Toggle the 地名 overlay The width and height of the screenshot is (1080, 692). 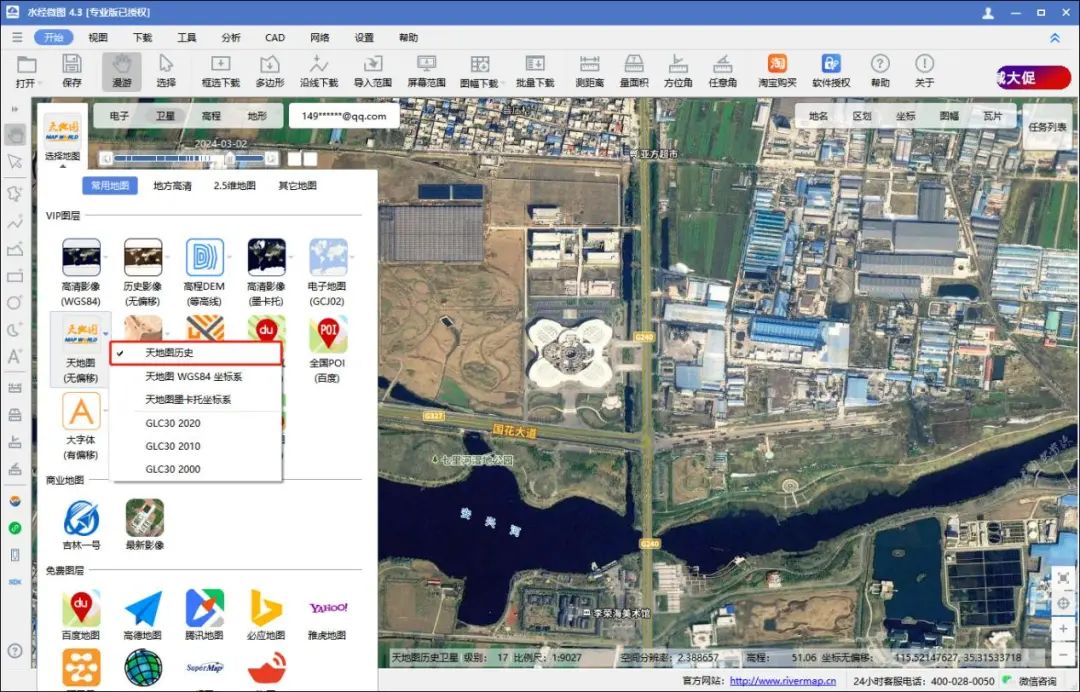coord(818,116)
